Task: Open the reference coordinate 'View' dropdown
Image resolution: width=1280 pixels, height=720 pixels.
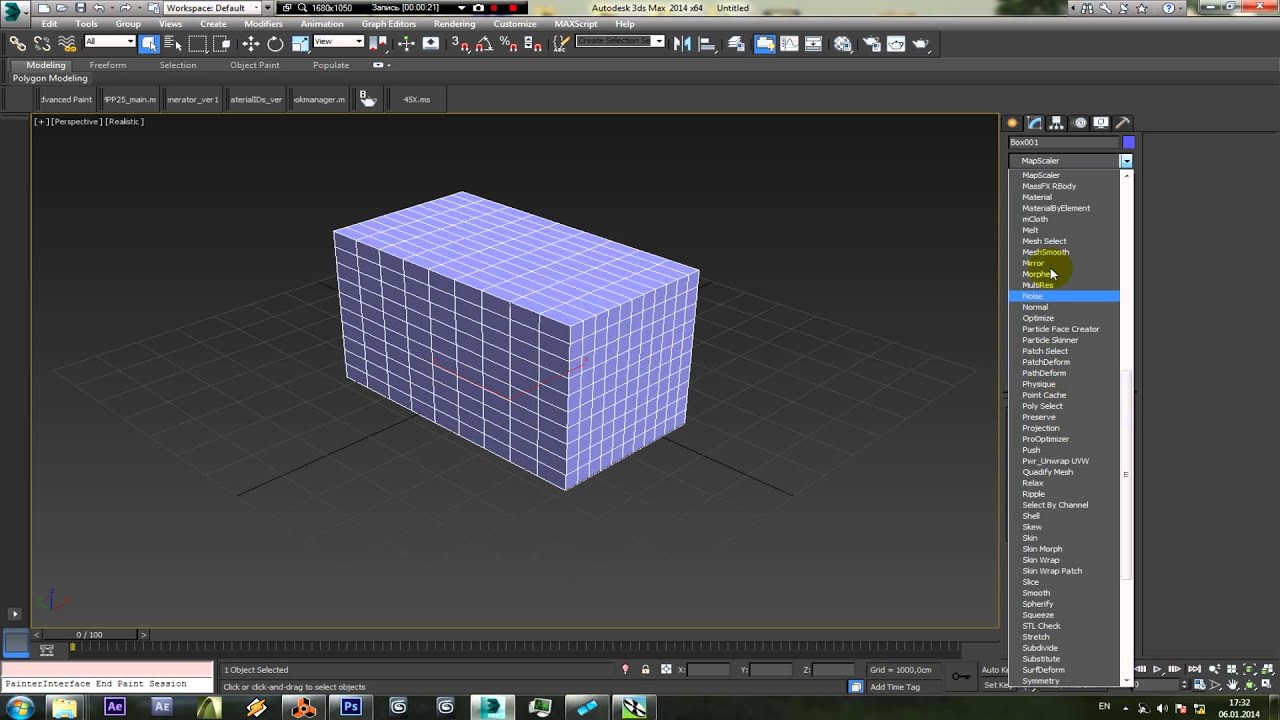Action: pos(338,42)
